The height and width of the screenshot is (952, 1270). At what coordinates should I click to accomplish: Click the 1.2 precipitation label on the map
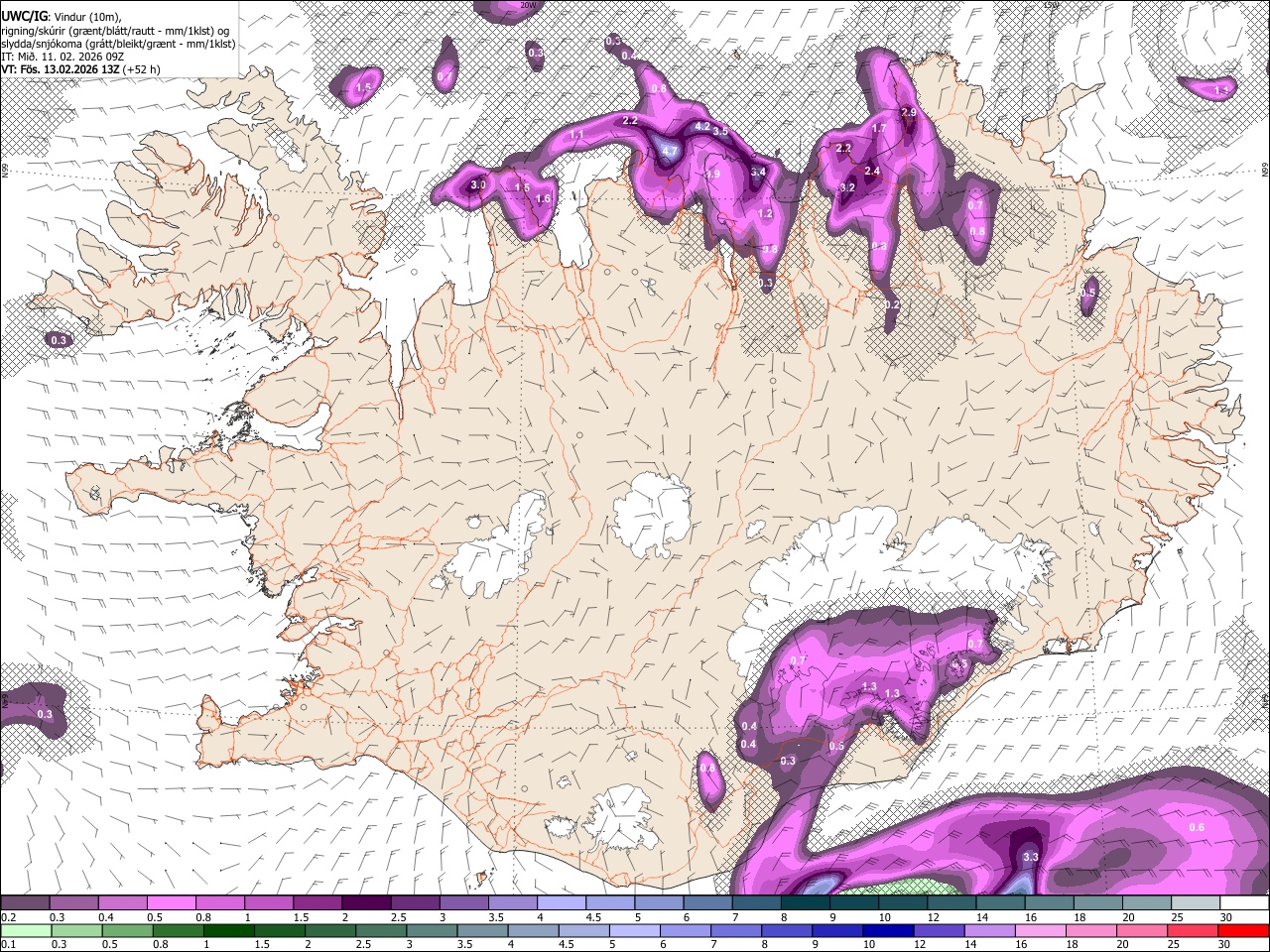pyautogui.click(x=765, y=214)
